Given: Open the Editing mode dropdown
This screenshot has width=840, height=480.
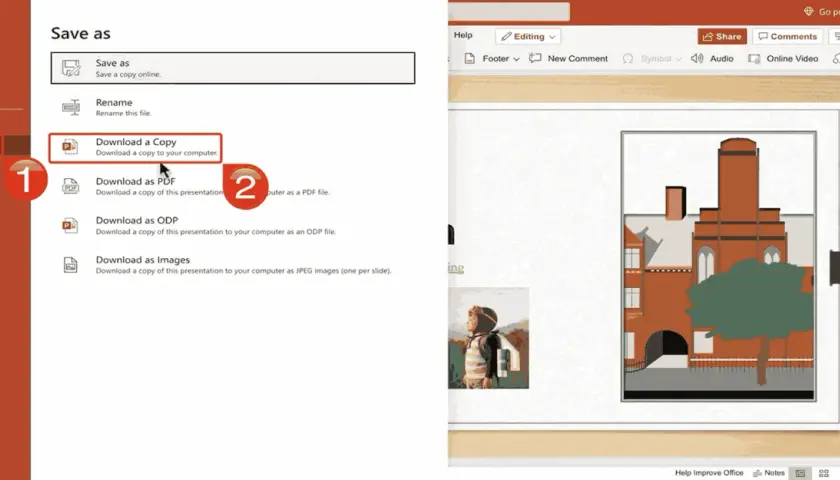Looking at the screenshot, I should point(528,36).
